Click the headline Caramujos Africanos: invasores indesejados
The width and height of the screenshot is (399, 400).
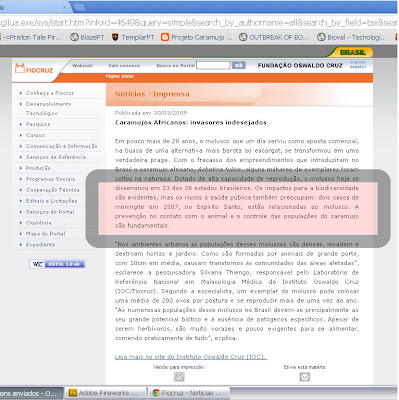point(191,122)
